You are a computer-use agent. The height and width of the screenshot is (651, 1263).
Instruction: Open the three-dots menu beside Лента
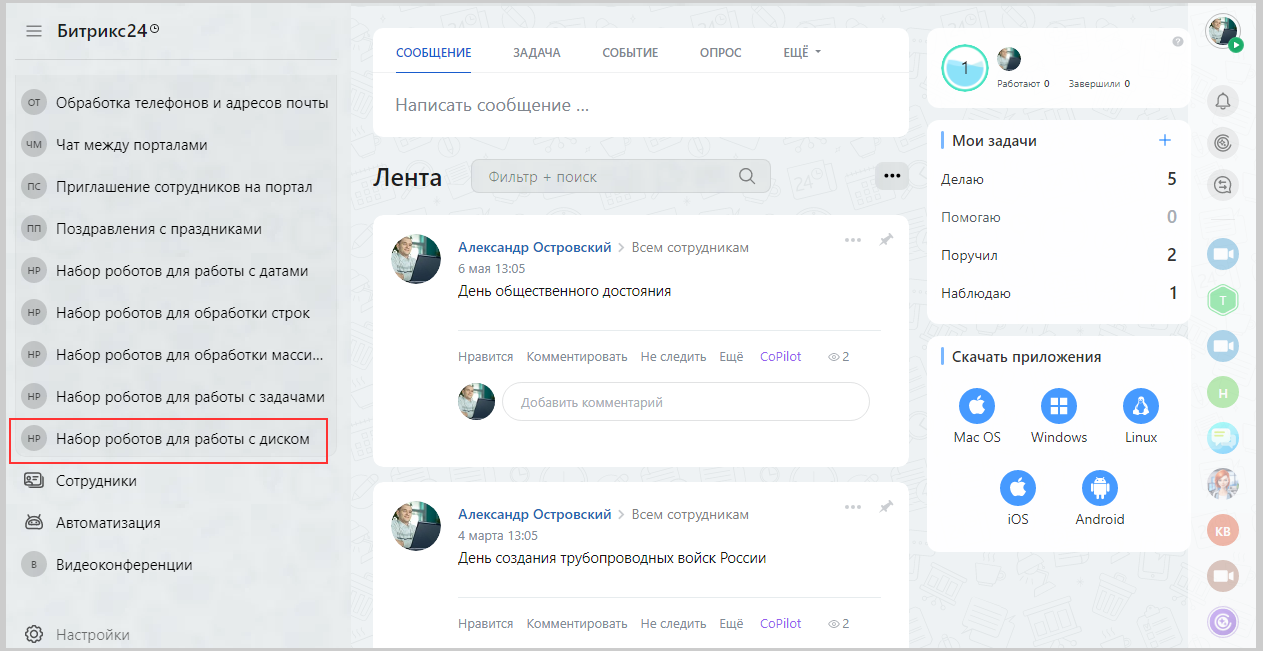[x=892, y=176]
